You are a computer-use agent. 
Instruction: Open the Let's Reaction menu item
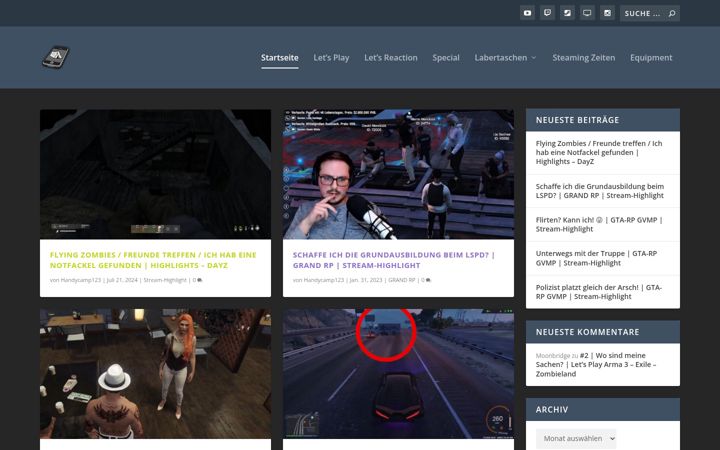(391, 57)
